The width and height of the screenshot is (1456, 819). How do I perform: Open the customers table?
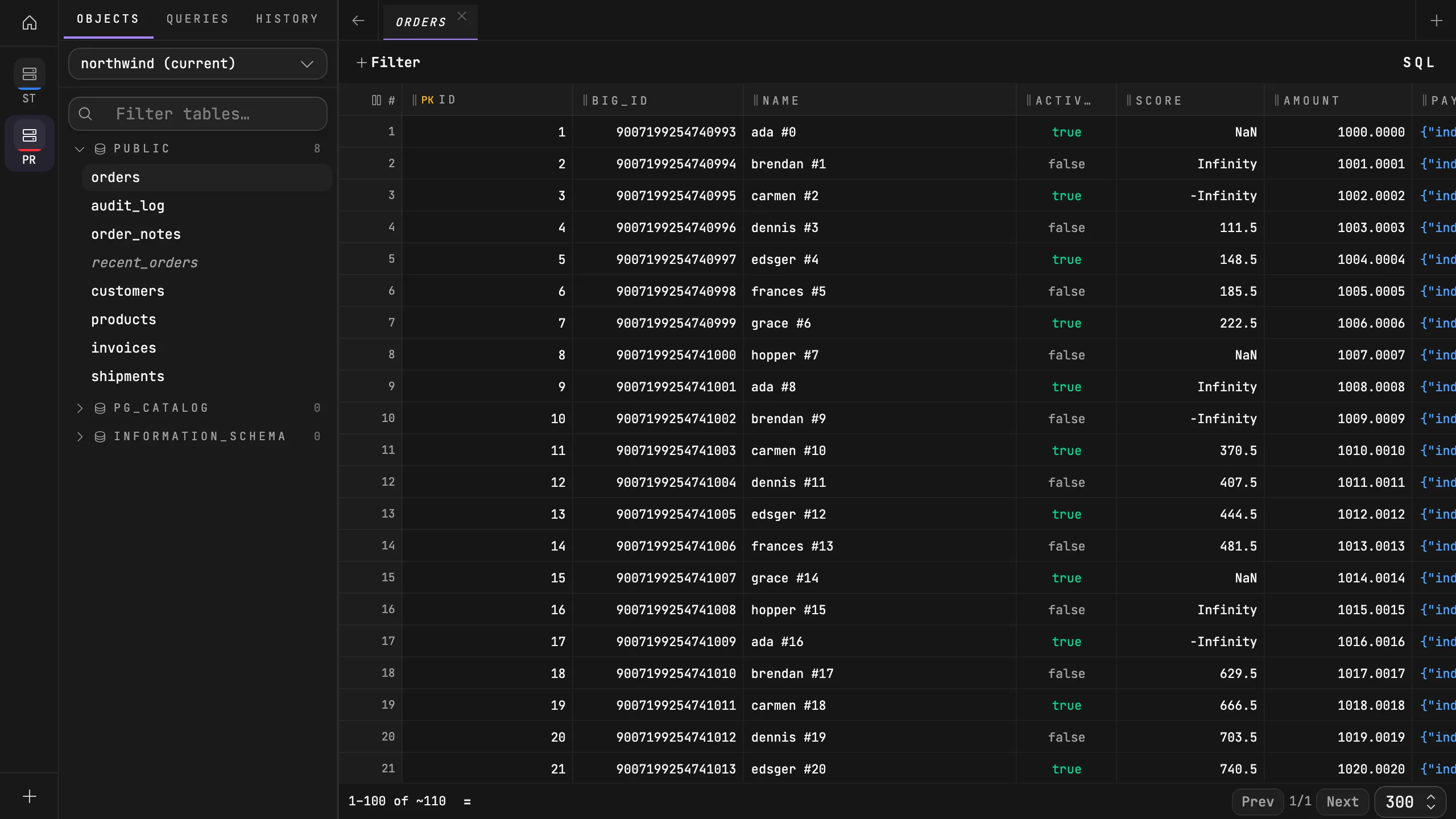coord(207,291)
